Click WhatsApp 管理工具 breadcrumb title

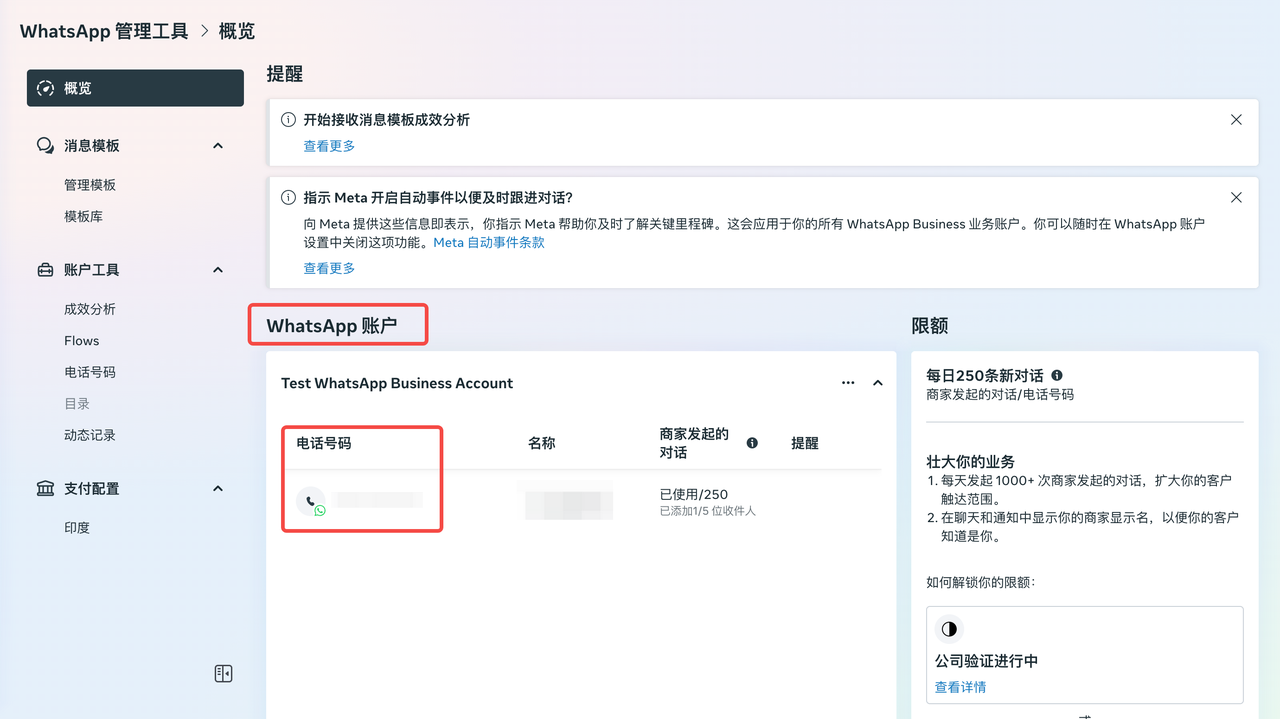click(104, 31)
